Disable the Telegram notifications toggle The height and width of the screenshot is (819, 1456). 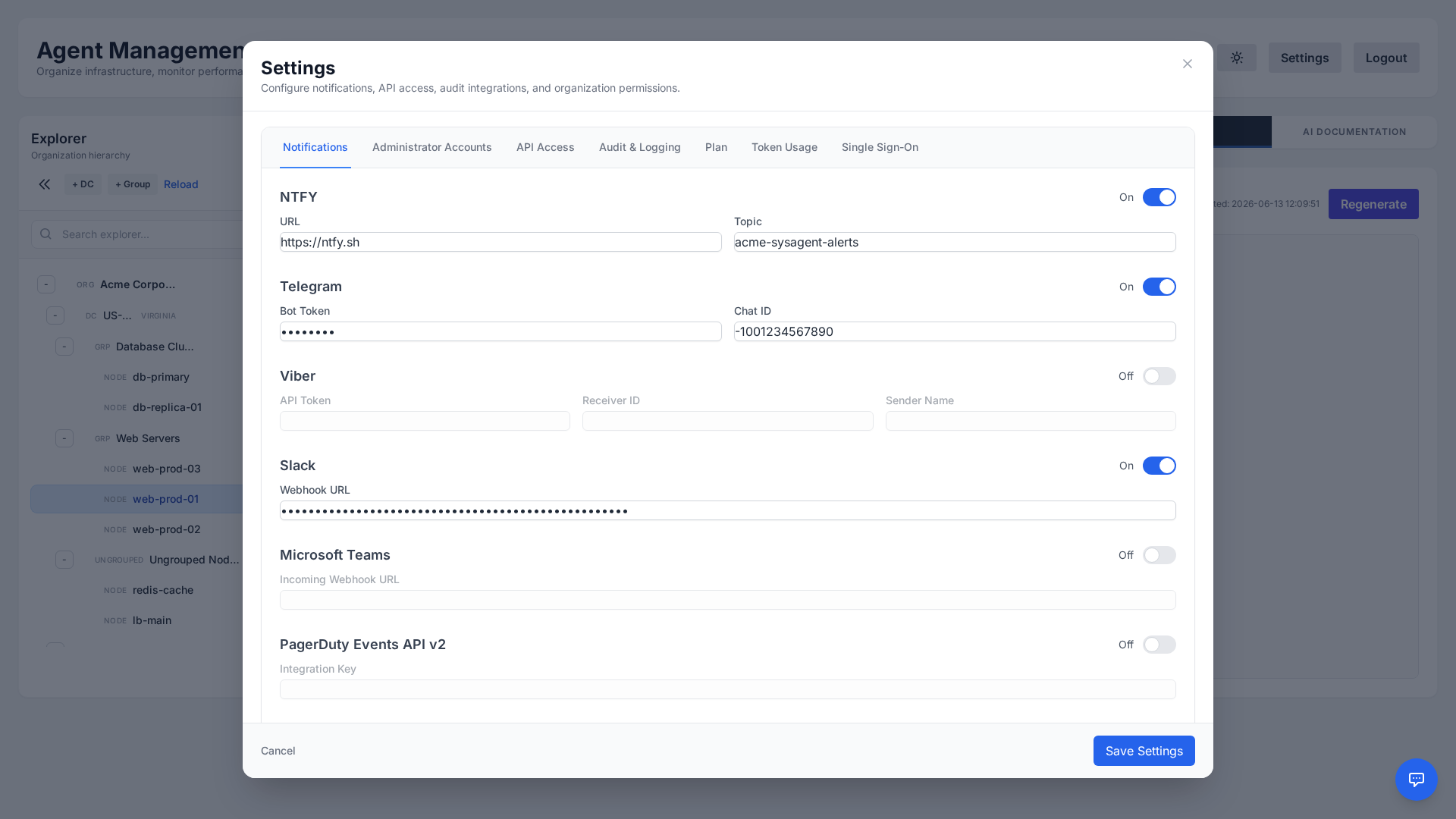(1159, 287)
